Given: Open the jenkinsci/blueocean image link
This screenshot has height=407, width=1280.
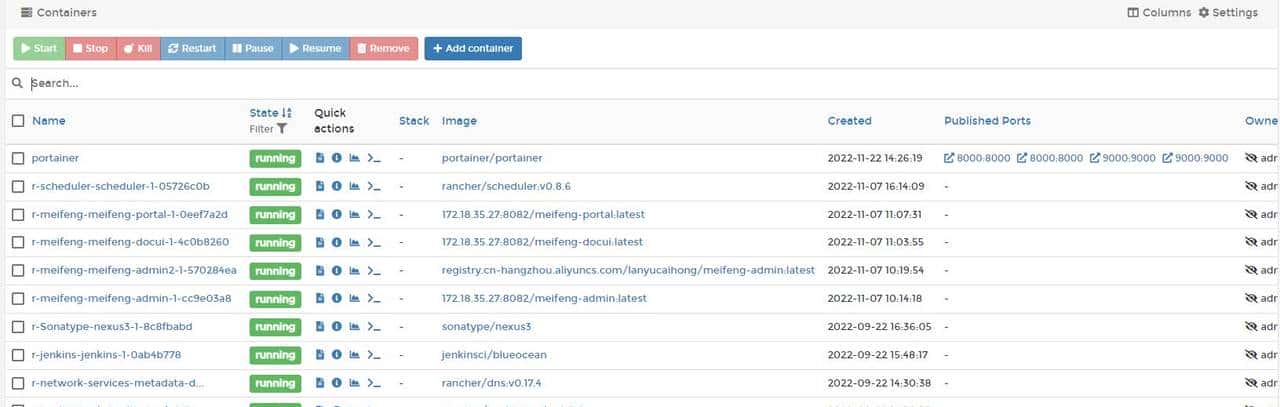Looking at the screenshot, I should pyautogui.click(x=494, y=354).
